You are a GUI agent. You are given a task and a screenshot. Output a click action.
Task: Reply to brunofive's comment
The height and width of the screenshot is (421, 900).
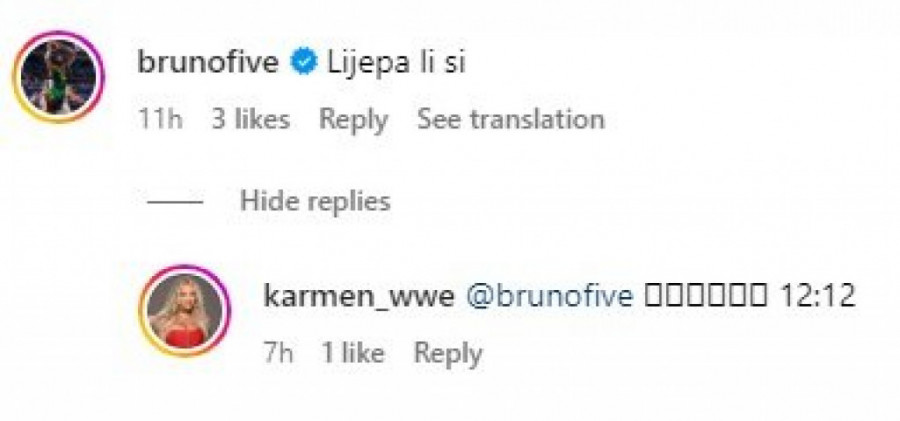click(x=354, y=120)
